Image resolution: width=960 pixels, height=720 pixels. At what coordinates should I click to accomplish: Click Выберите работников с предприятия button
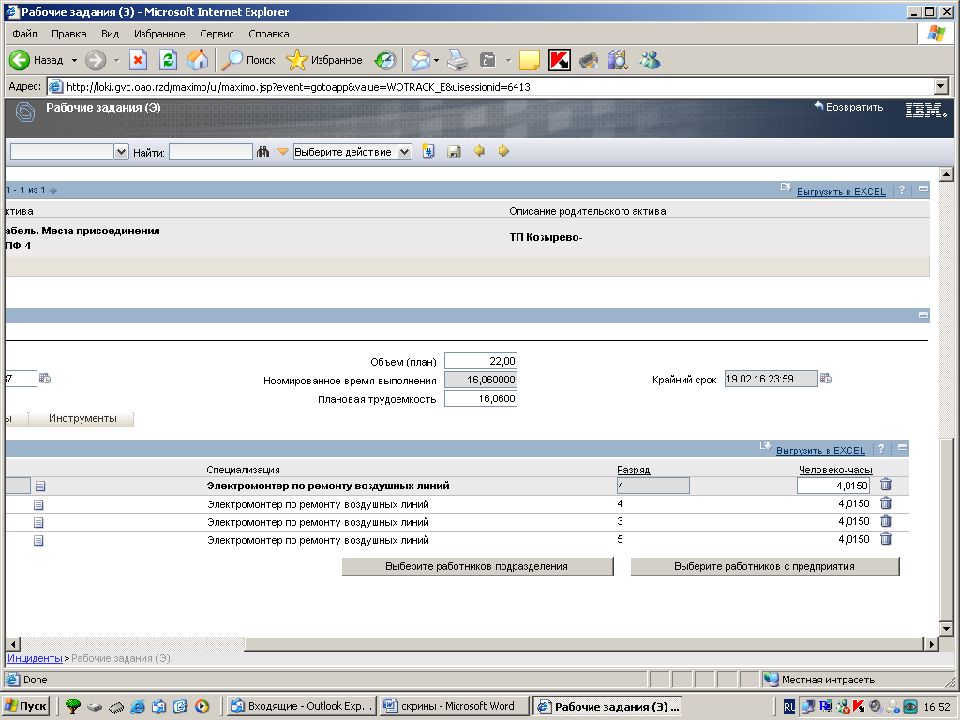(x=765, y=566)
